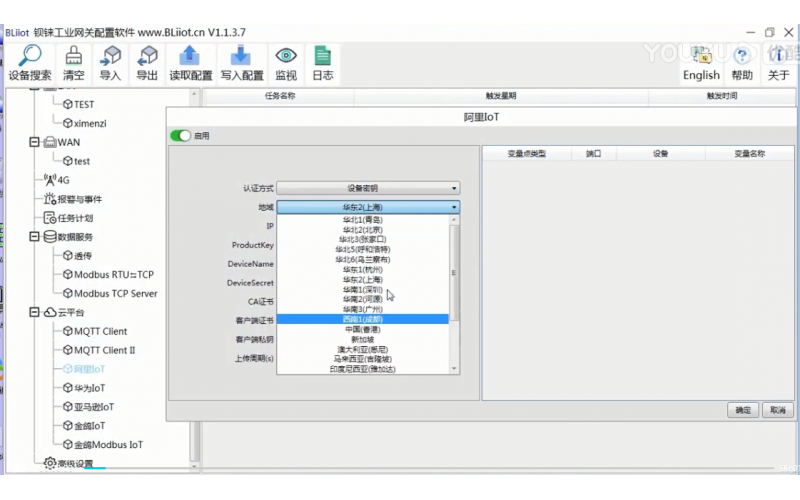The height and width of the screenshot is (500, 800).
Task: Choose 华北2(北京) from region list
Action: 362,229
